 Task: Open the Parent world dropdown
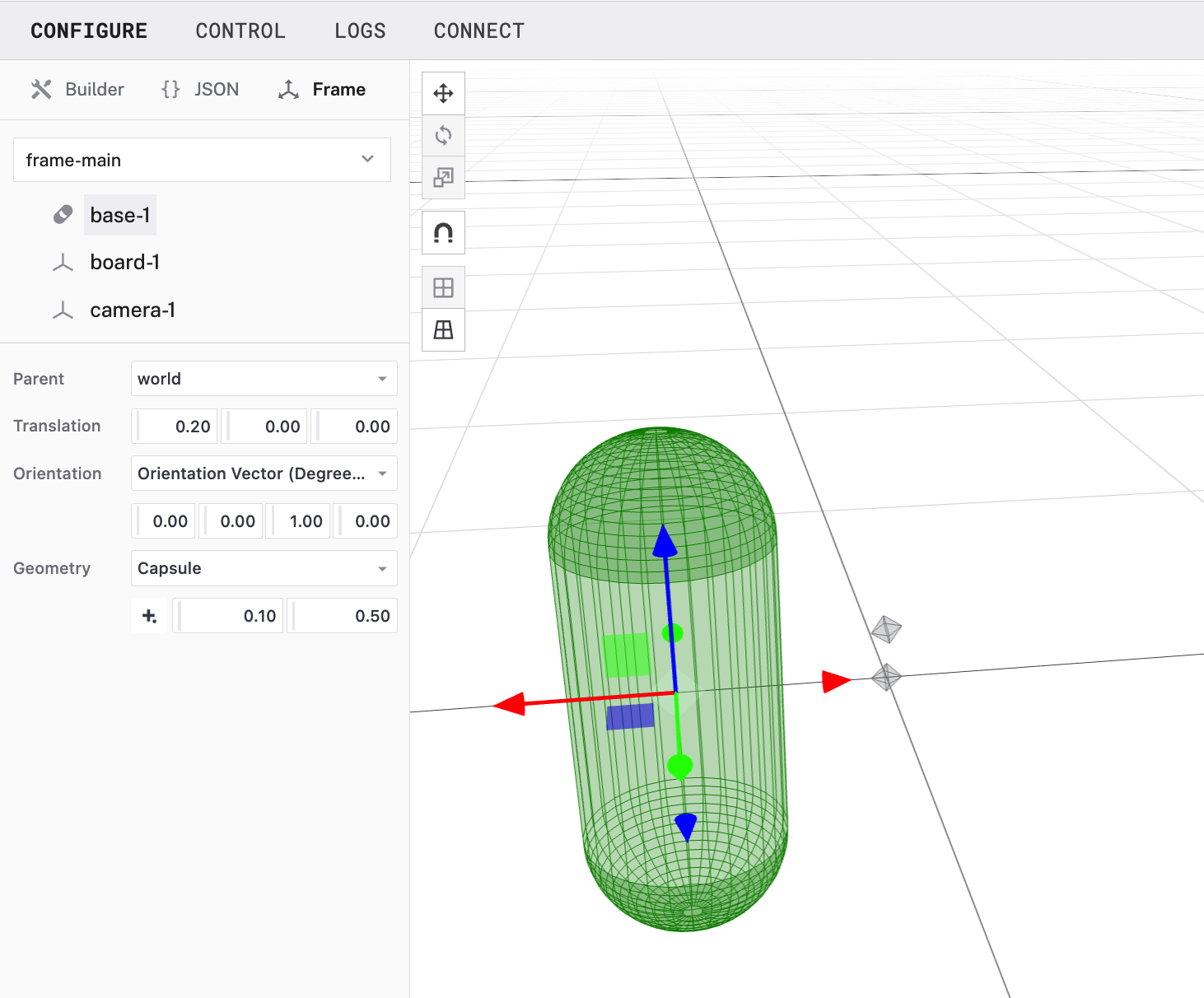coord(264,379)
